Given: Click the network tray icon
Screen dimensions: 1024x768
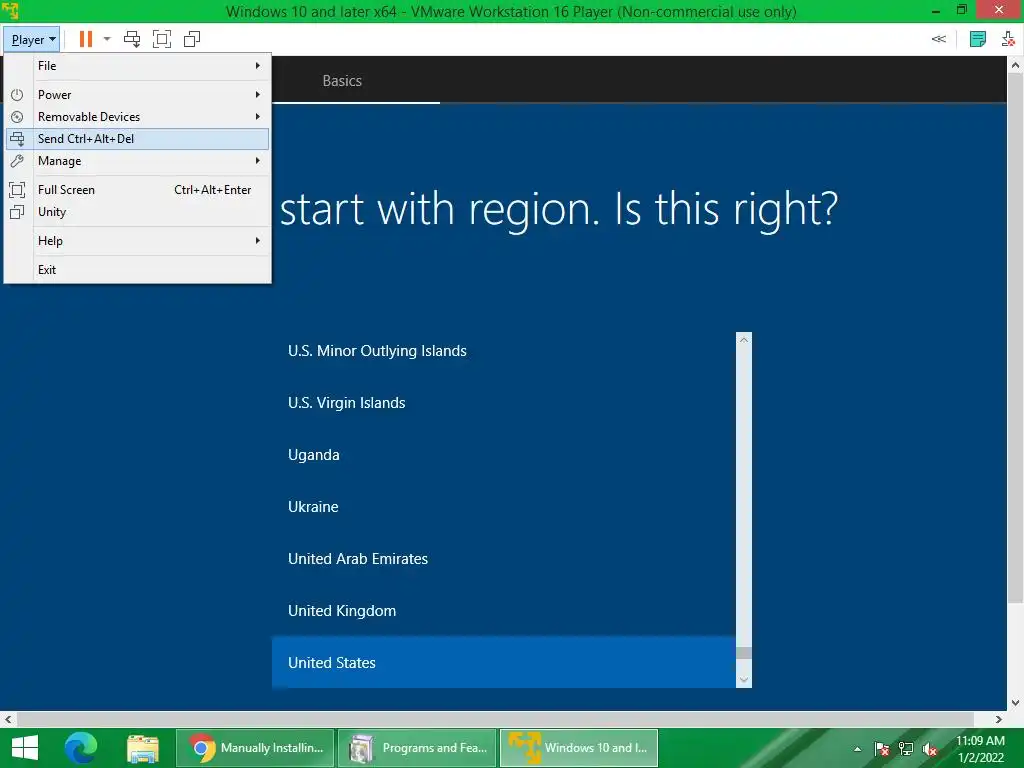Looking at the screenshot, I should click(906, 749).
